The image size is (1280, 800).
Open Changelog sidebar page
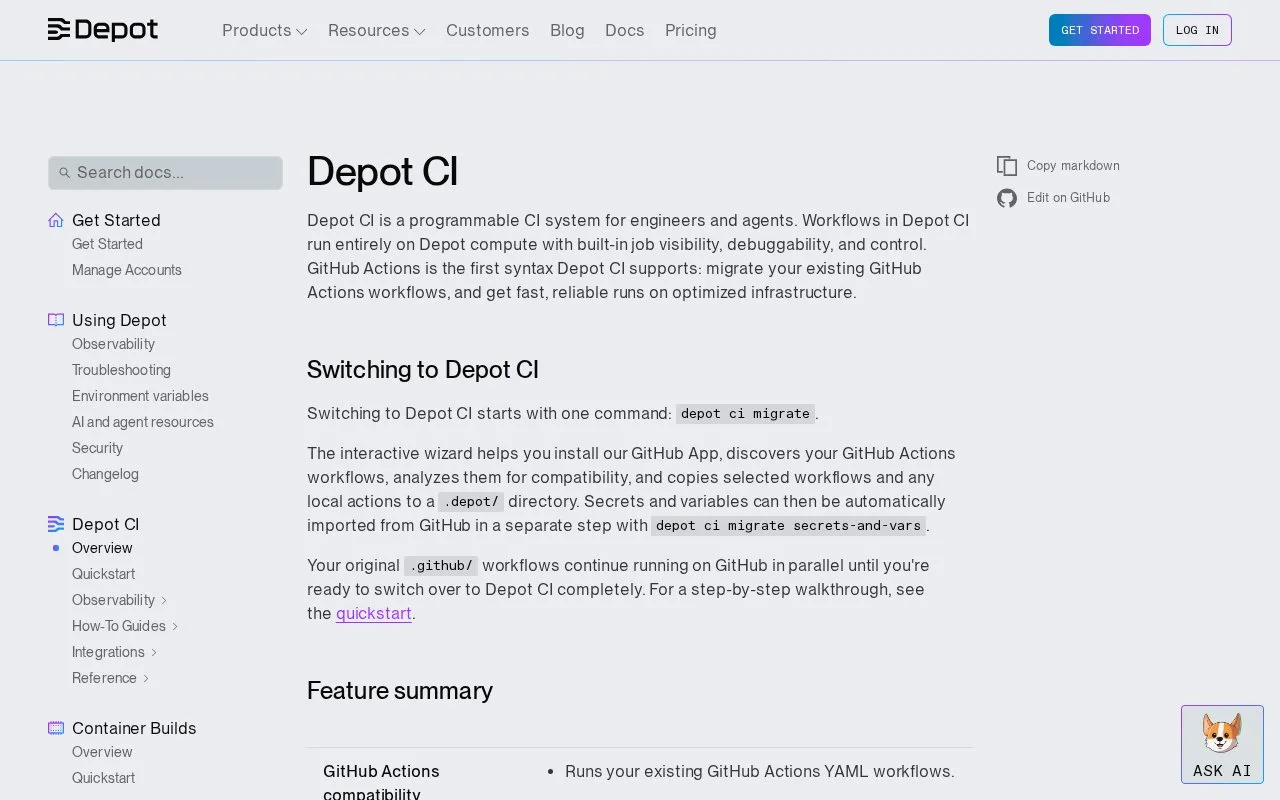point(105,474)
